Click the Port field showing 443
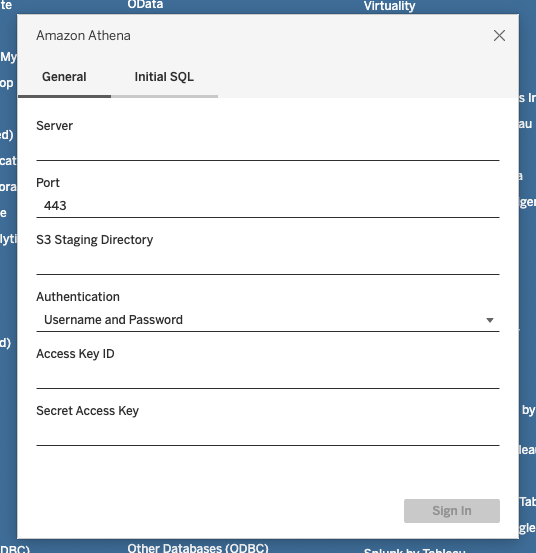Image resolution: width=536 pixels, height=553 pixels. [x=268, y=206]
